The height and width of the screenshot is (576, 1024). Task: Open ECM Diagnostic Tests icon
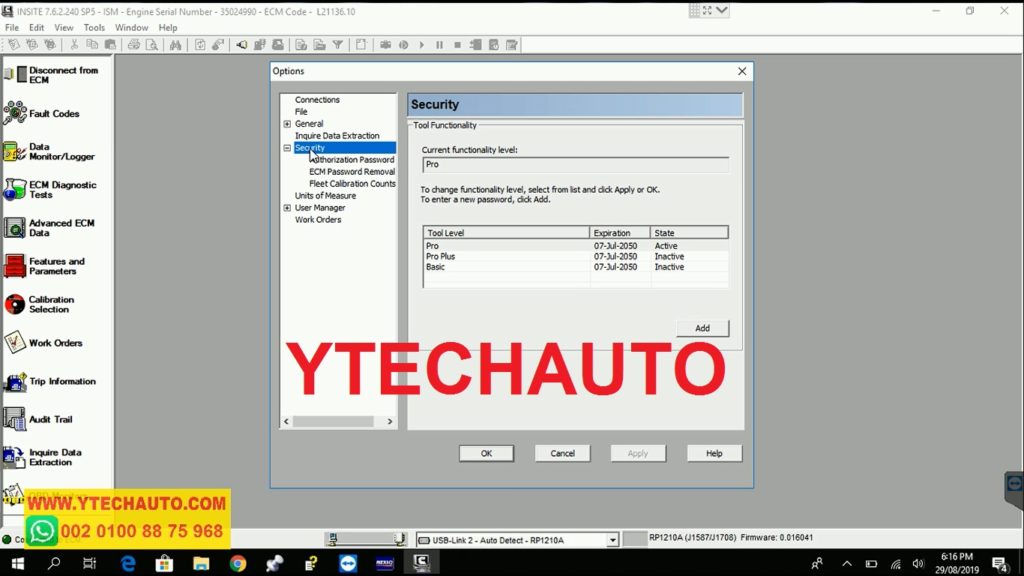[14, 190]
